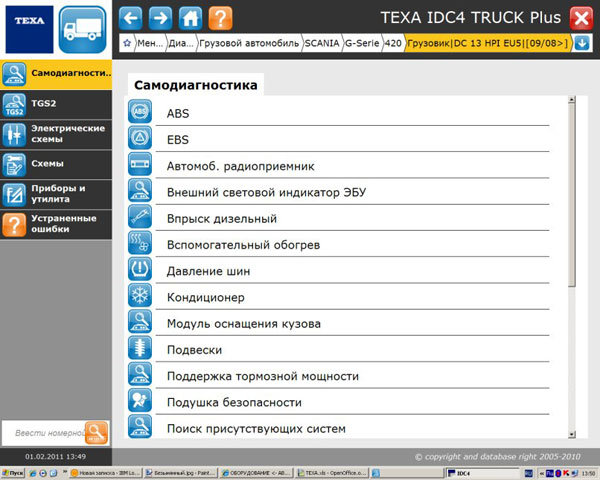Click icon beside Модуль оснащения кузова
Image resolution: width=600 pixels, height=480 pixels.
pyautogui.click(x=140, y=322)
